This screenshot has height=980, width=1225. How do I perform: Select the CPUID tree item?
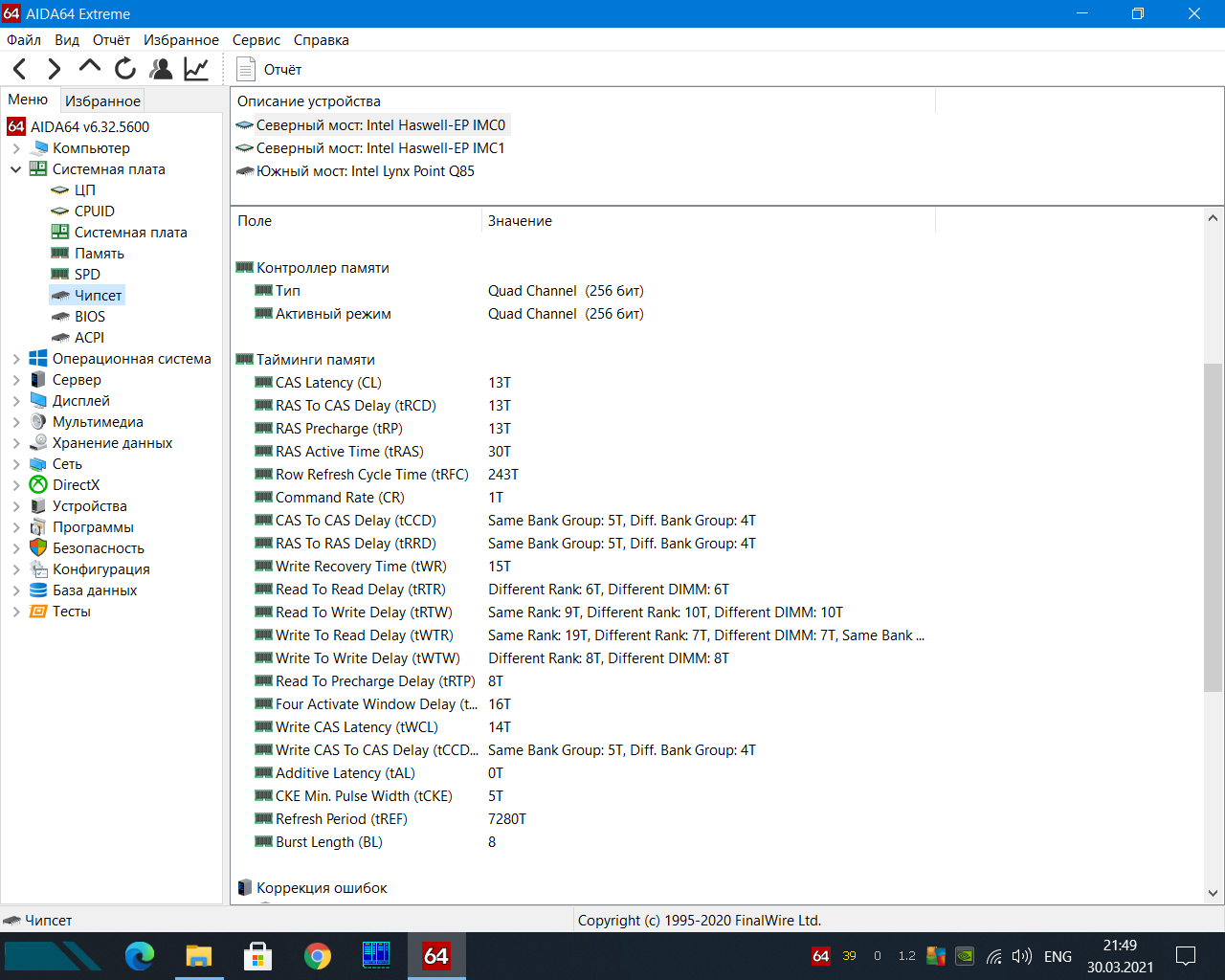(x=95, y=212)
